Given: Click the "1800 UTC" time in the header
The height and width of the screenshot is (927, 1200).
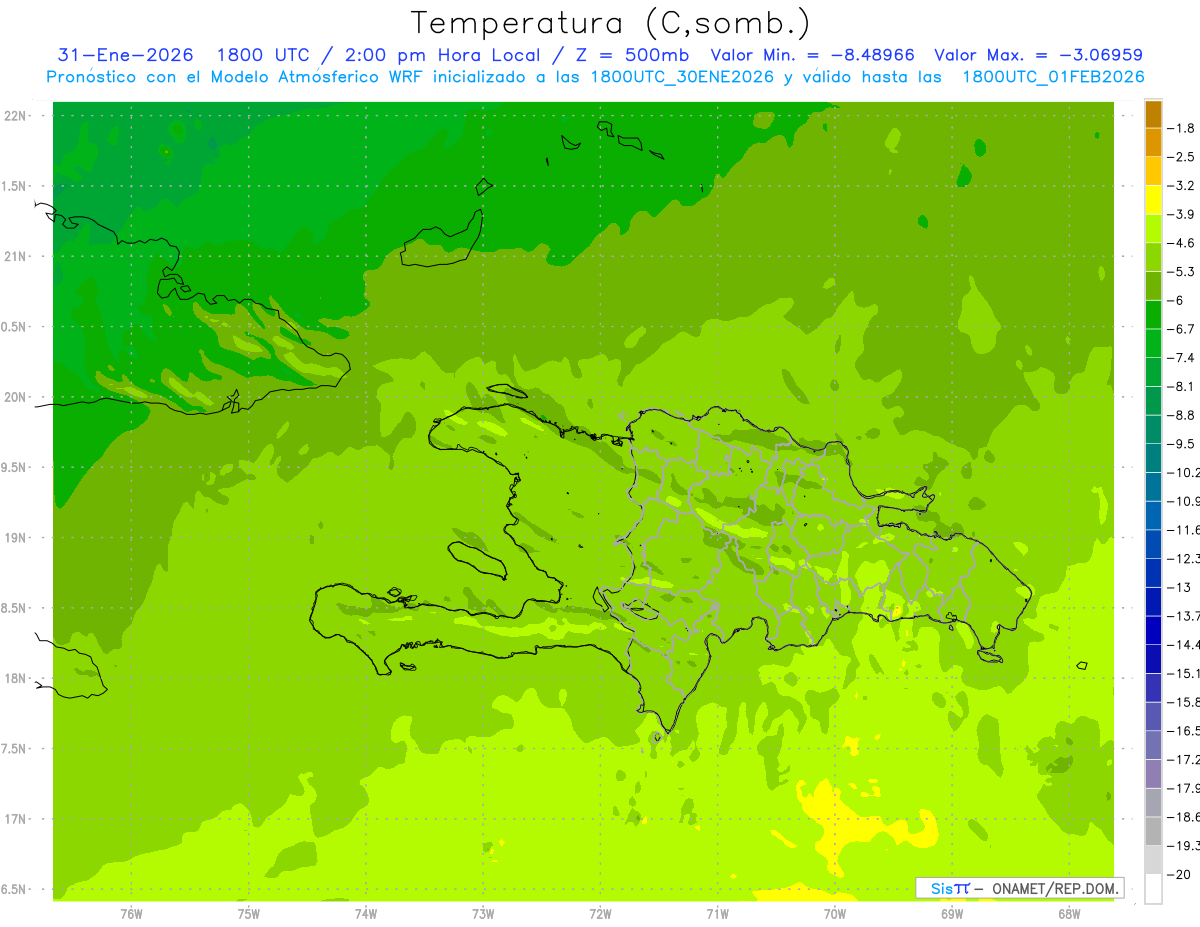Looking at the screenshot, I should point(262,55).
